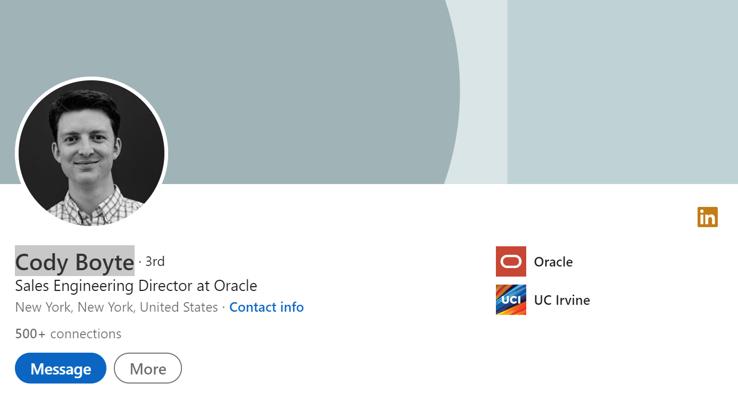Go to the Oracle company name link

(553, 262)
